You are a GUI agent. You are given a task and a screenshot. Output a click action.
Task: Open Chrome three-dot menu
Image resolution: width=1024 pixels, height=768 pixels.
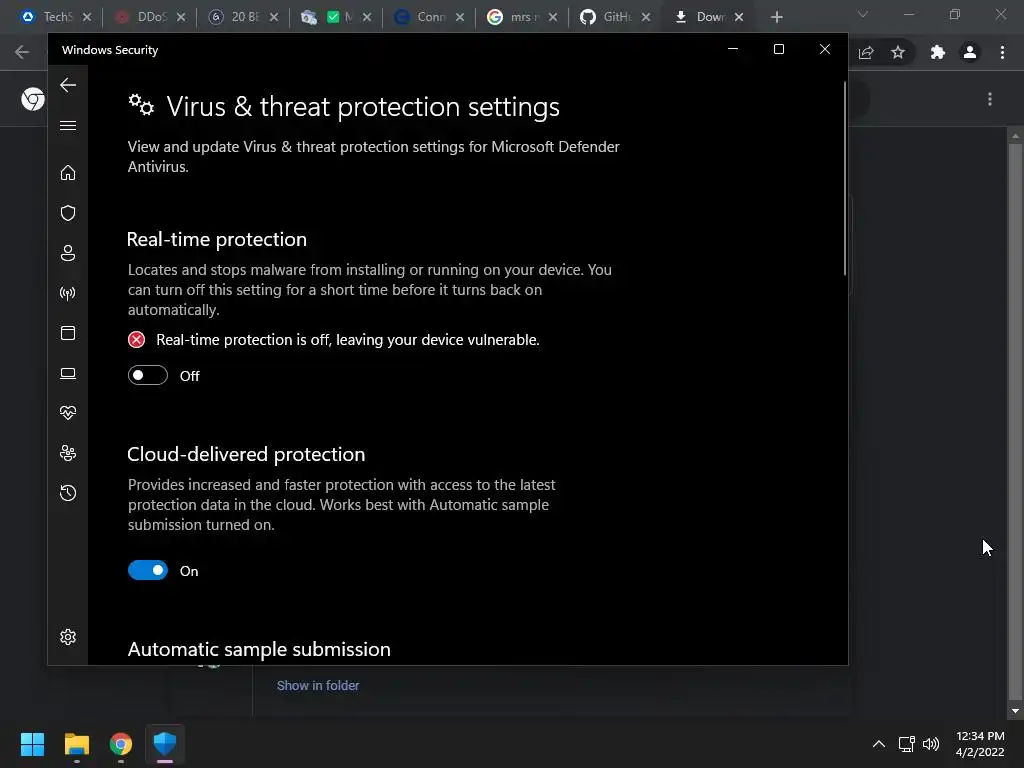(1002, 52)
